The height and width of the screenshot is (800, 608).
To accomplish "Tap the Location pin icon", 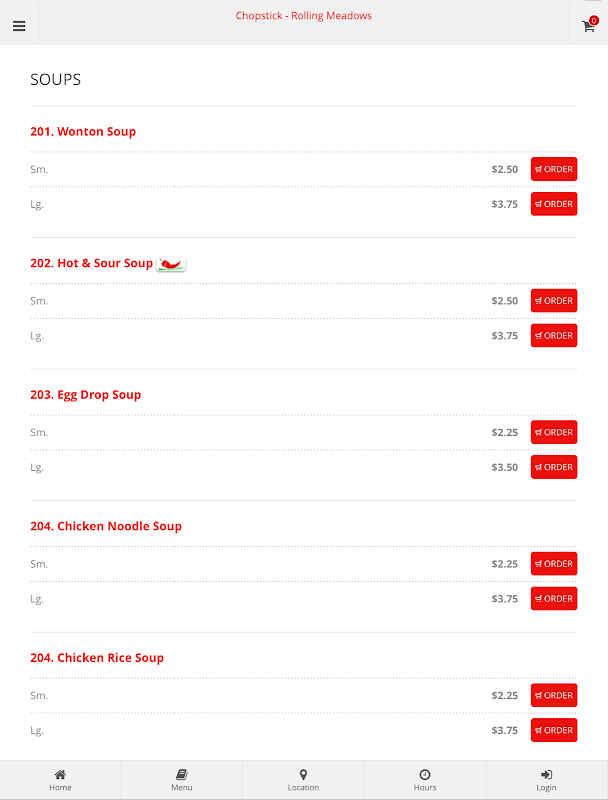I will point(303,774).
